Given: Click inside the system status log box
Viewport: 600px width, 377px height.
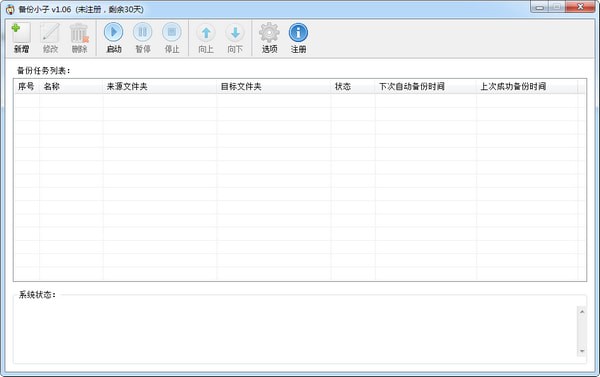Looking at the screenshot, I should tap(295, 331).
